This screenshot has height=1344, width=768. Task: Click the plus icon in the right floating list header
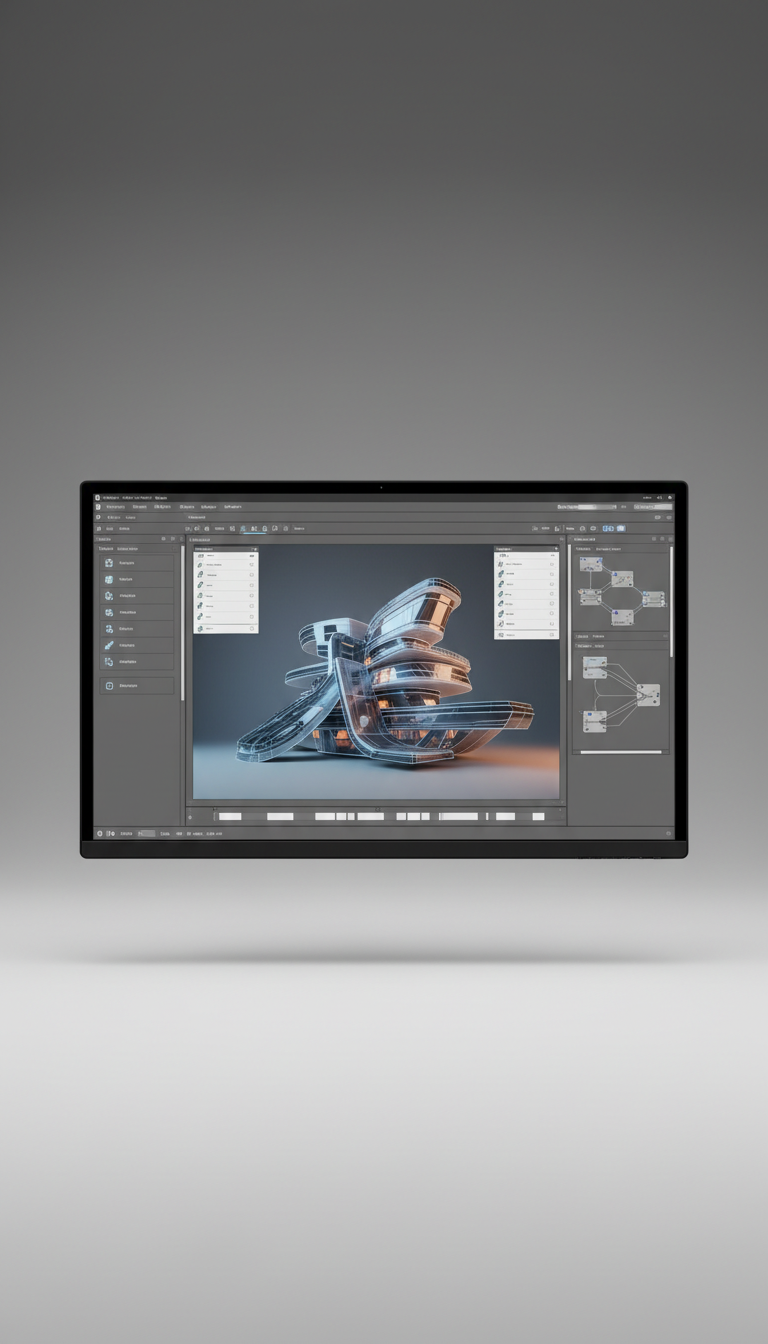[x=555, y=549]
